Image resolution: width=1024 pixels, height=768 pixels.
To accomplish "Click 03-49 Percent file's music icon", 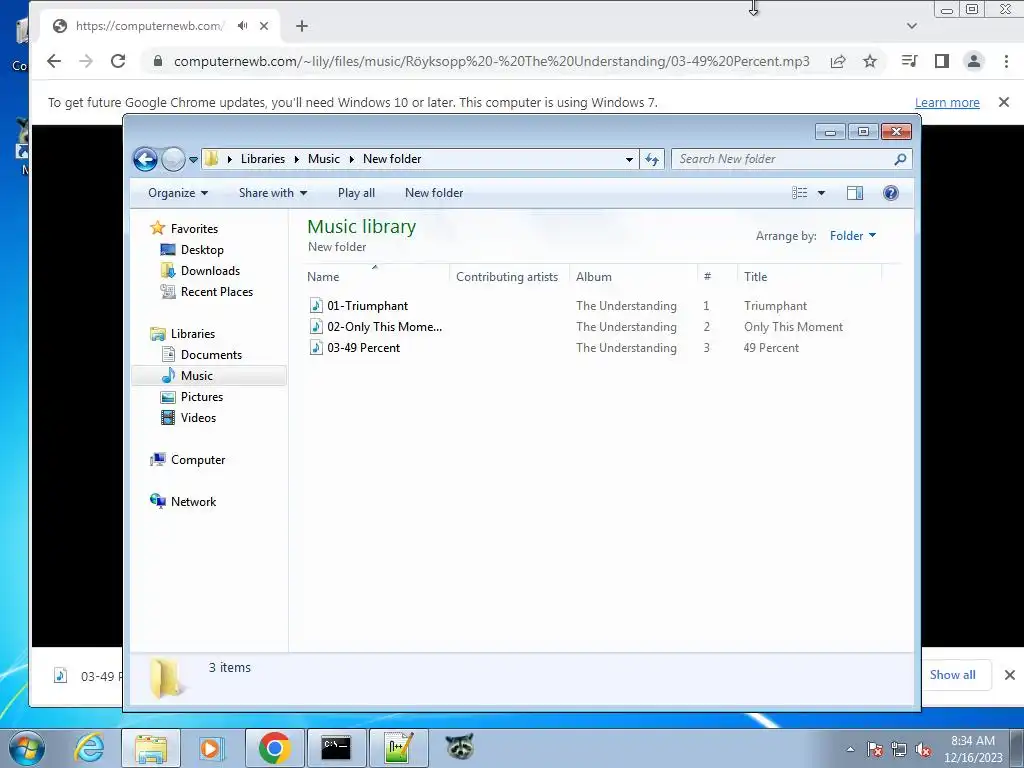I will pos(316,347).
